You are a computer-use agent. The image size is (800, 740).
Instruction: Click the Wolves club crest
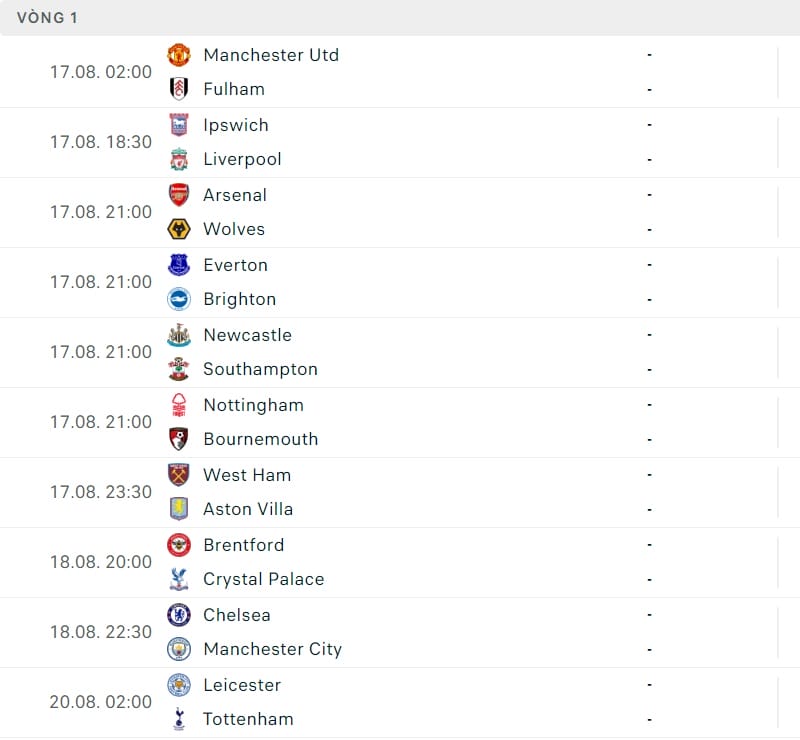(179, 229)
